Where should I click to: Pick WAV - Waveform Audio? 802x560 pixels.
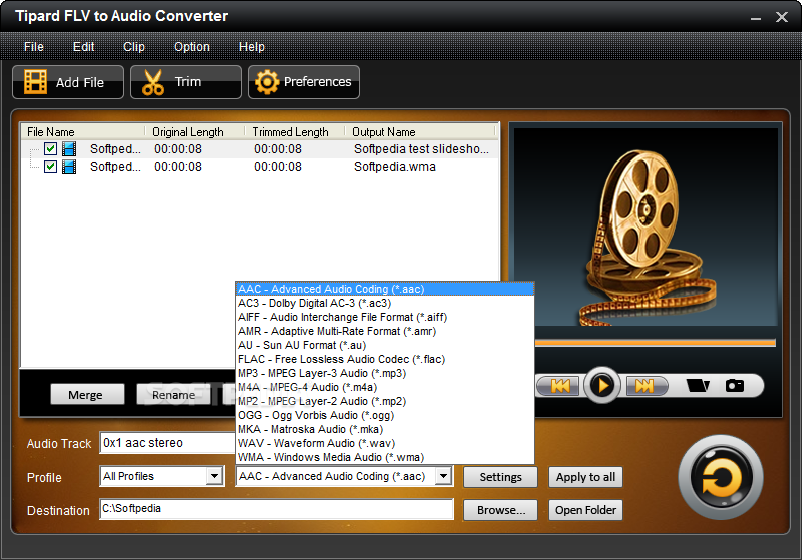(x=385, y=443)
